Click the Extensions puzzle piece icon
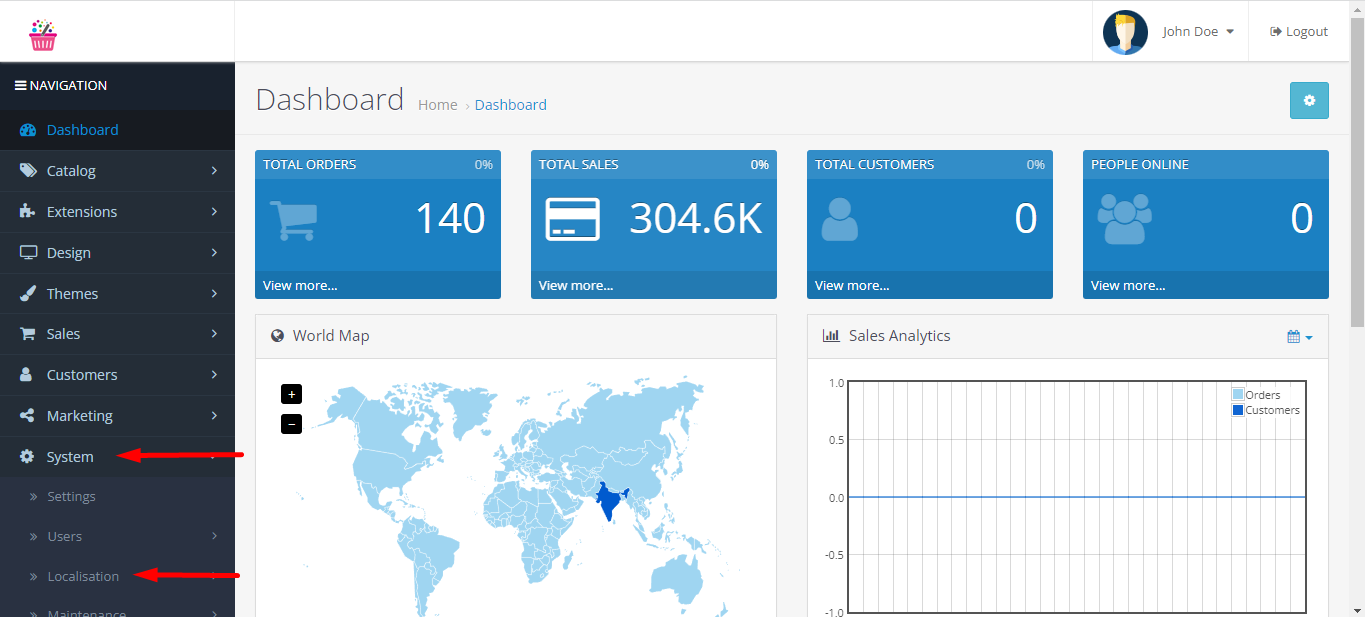This screenshot has width=1365, height=617. pyautogui.click(x=28, y=212)
